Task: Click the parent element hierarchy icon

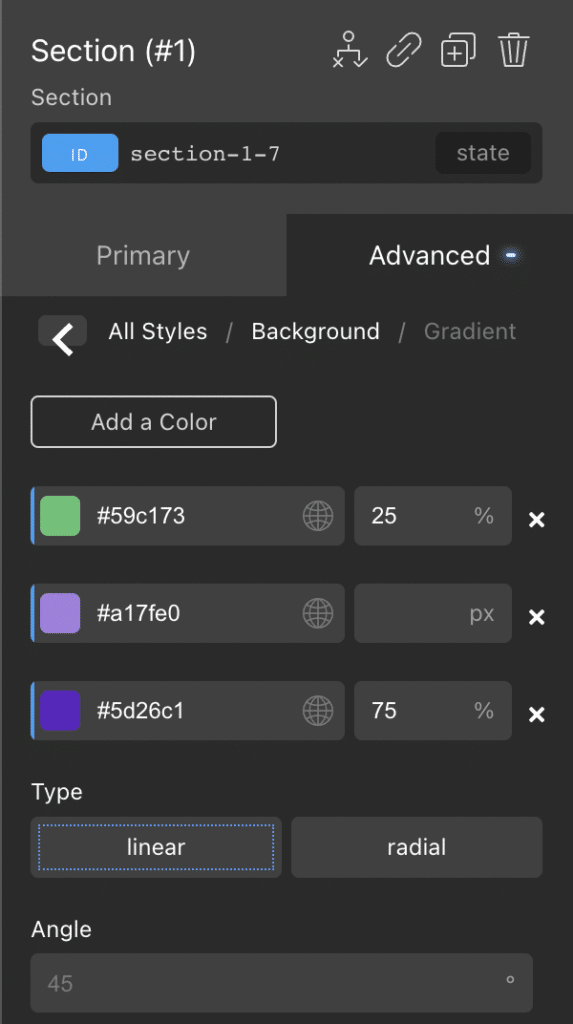Action: coord(350,50)
